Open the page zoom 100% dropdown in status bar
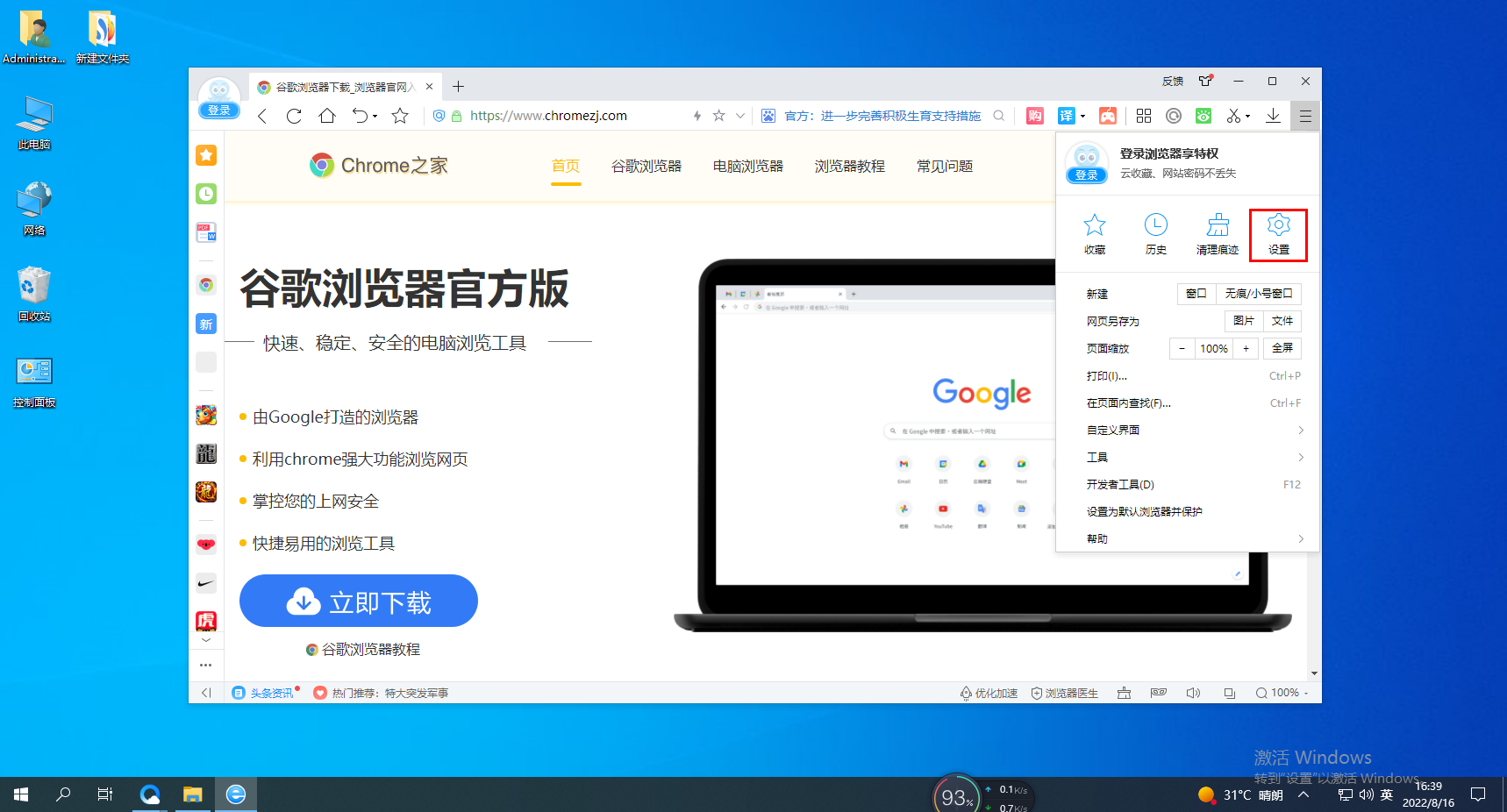The height and width of the screenshot is (812, 1507). click(x=1282, y=693)
